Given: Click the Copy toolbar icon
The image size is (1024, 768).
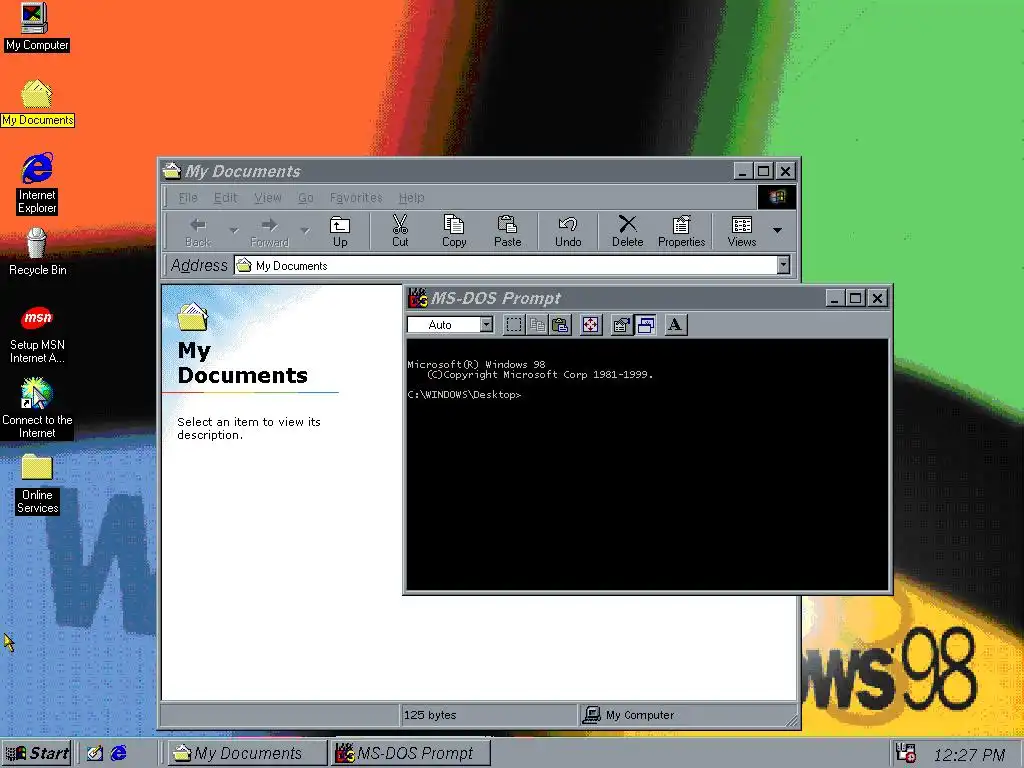Looking at the screenshot, I should point(454,232).
